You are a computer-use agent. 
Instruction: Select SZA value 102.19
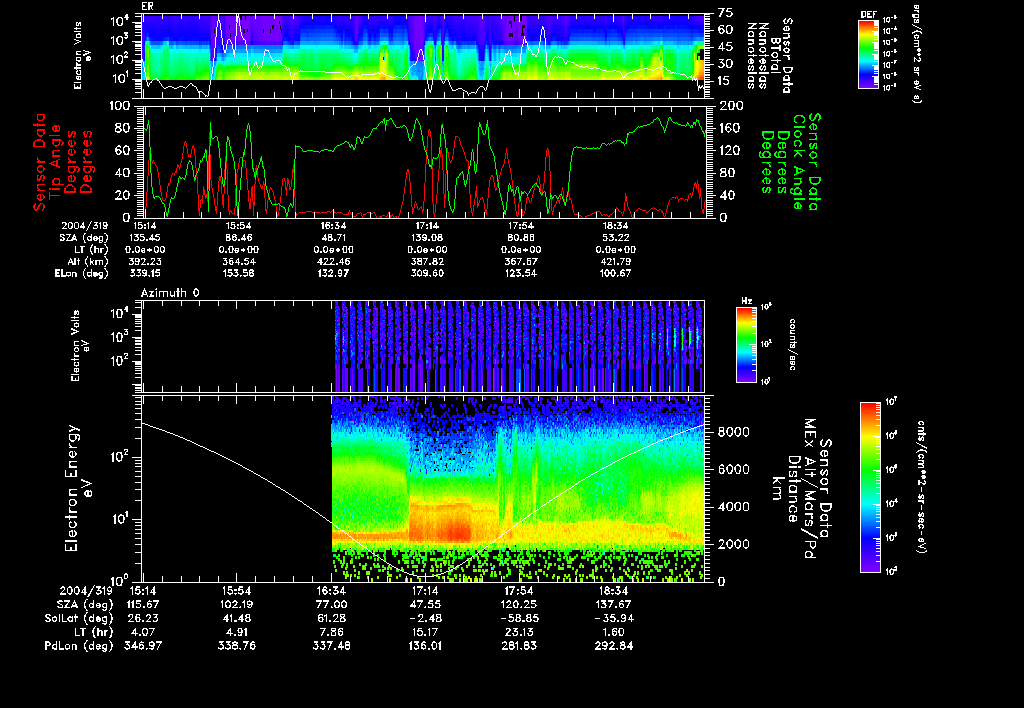(236, 604)
